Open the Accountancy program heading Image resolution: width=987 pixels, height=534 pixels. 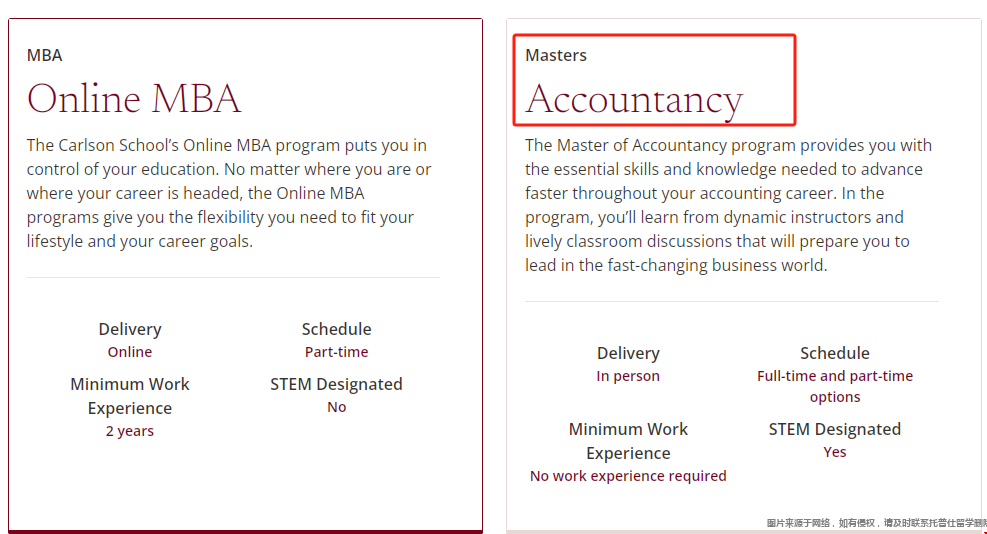point(634,101)
